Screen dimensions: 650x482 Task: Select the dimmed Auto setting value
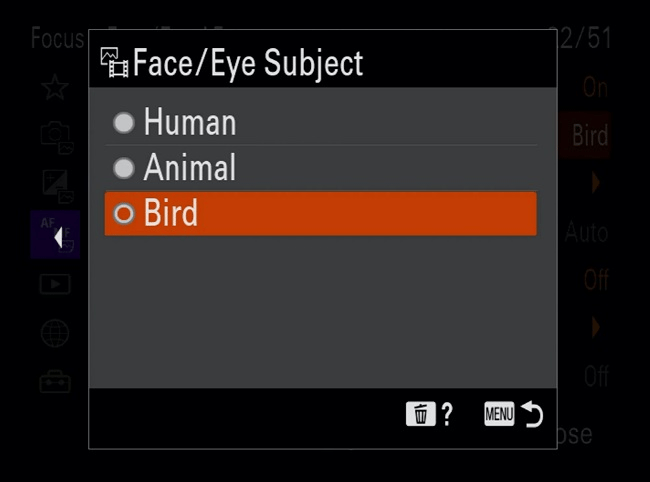point(586,233)
